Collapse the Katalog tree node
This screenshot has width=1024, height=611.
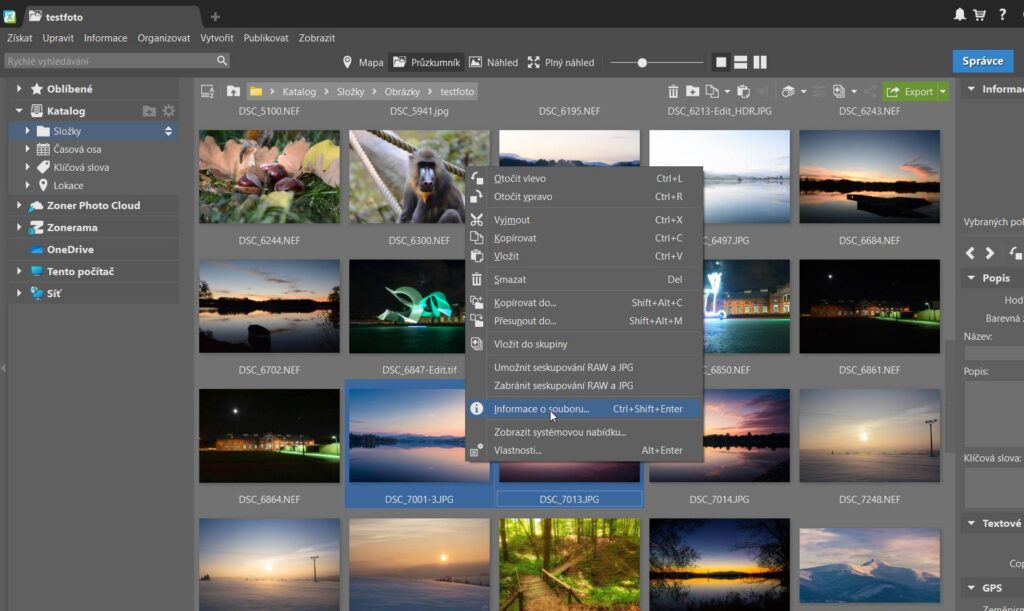click(x=19, y=110)
